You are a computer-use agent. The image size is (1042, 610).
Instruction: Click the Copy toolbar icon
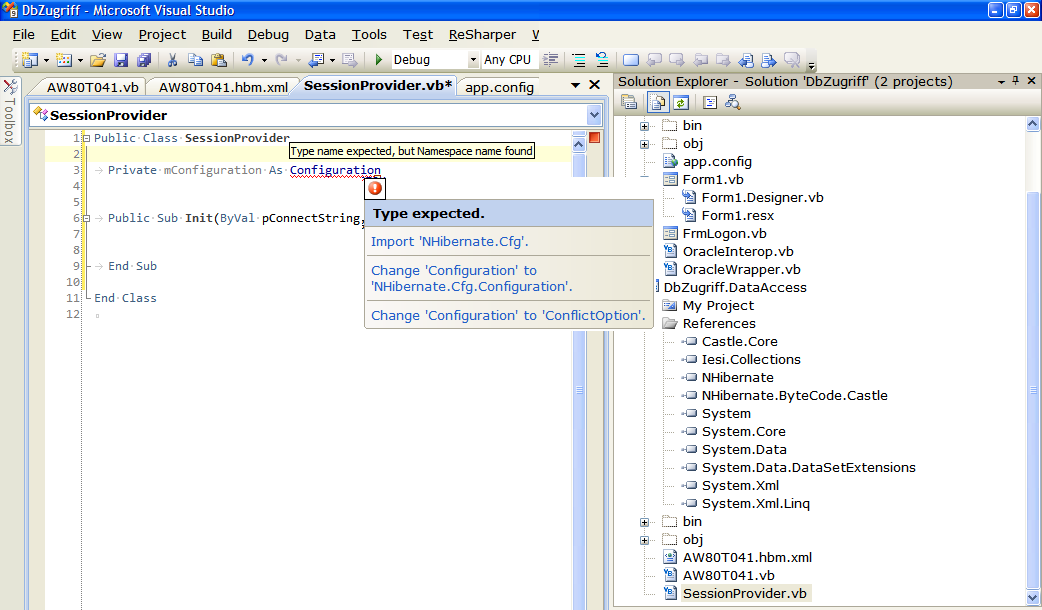point(195,60)
